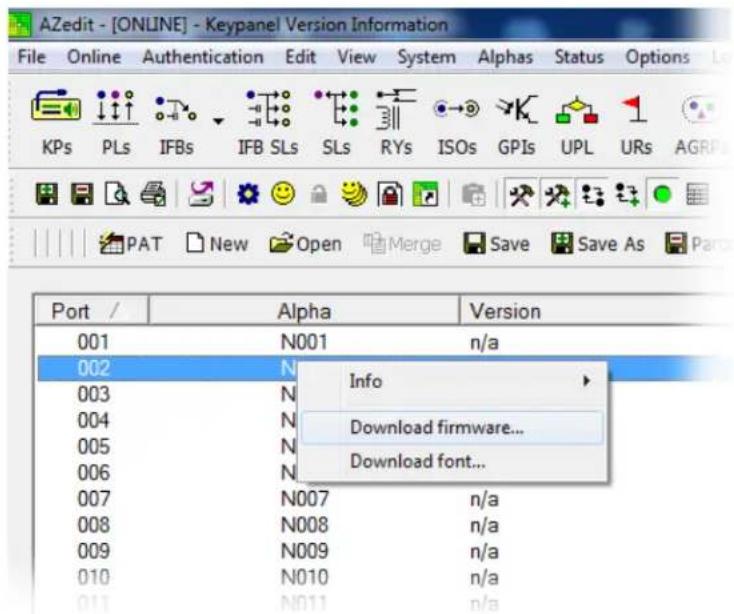Click the green floppy disk save-as icon

coord(47,194)
